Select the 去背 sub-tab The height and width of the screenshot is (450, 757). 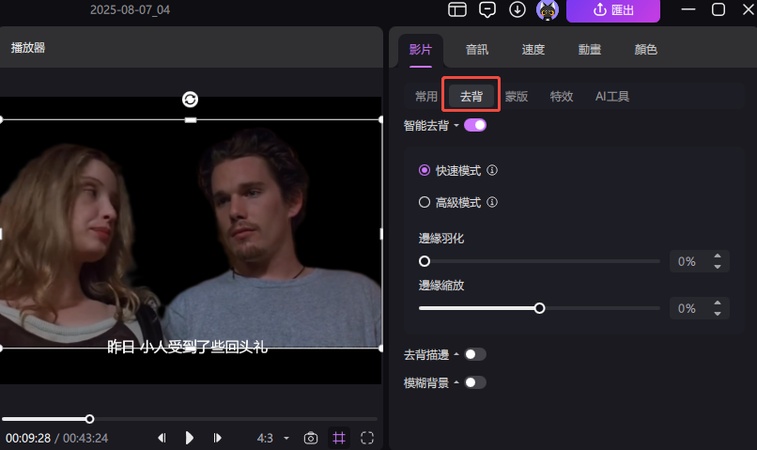coord(471,97)
